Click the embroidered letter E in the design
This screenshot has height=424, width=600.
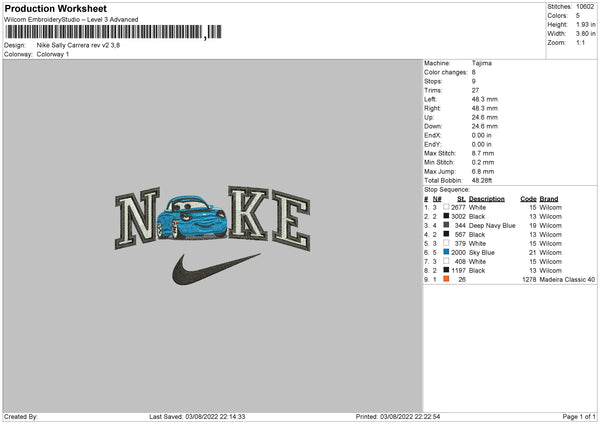(291, 221)
